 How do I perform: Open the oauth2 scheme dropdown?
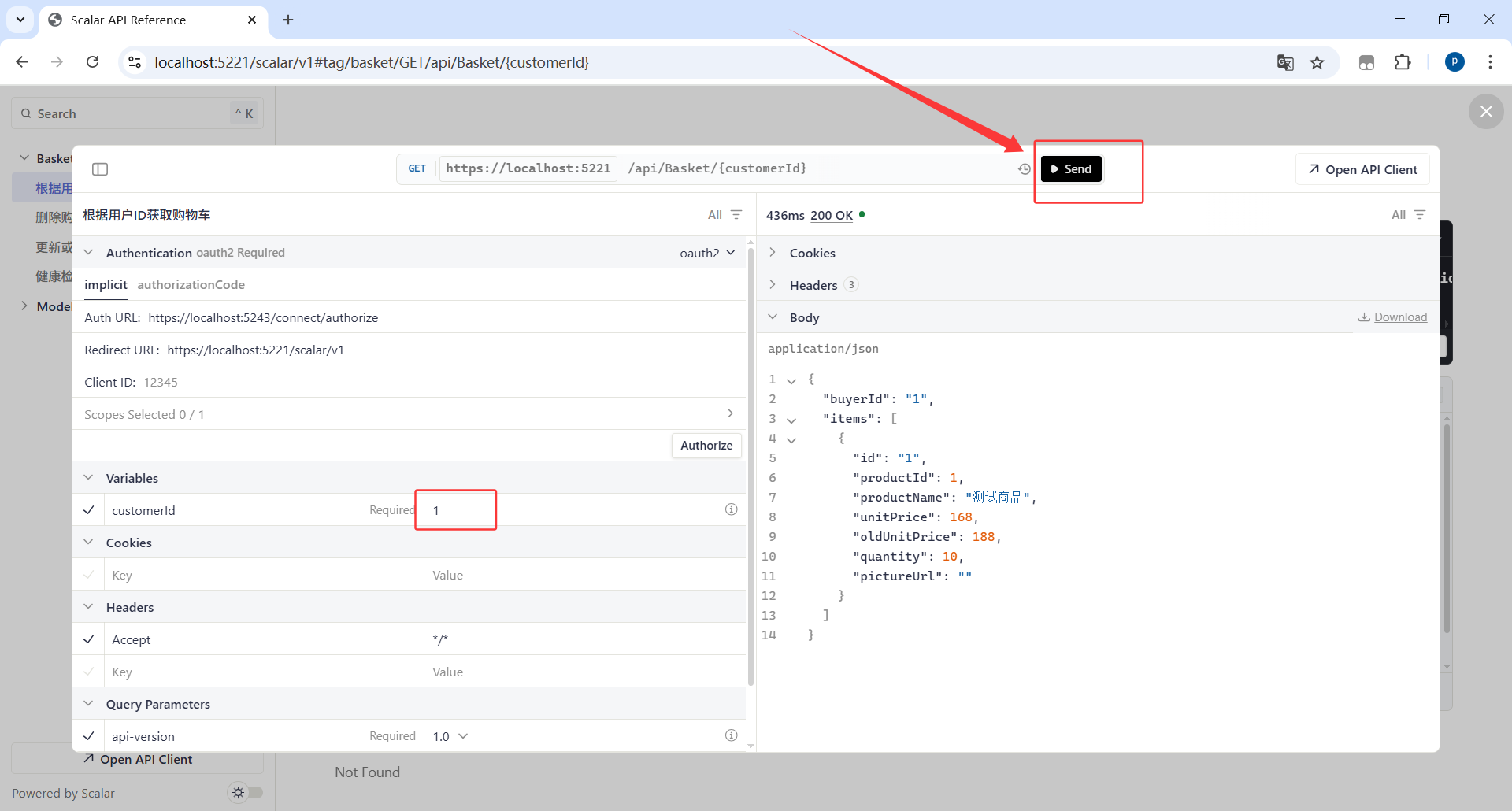(x=707, y=253)
